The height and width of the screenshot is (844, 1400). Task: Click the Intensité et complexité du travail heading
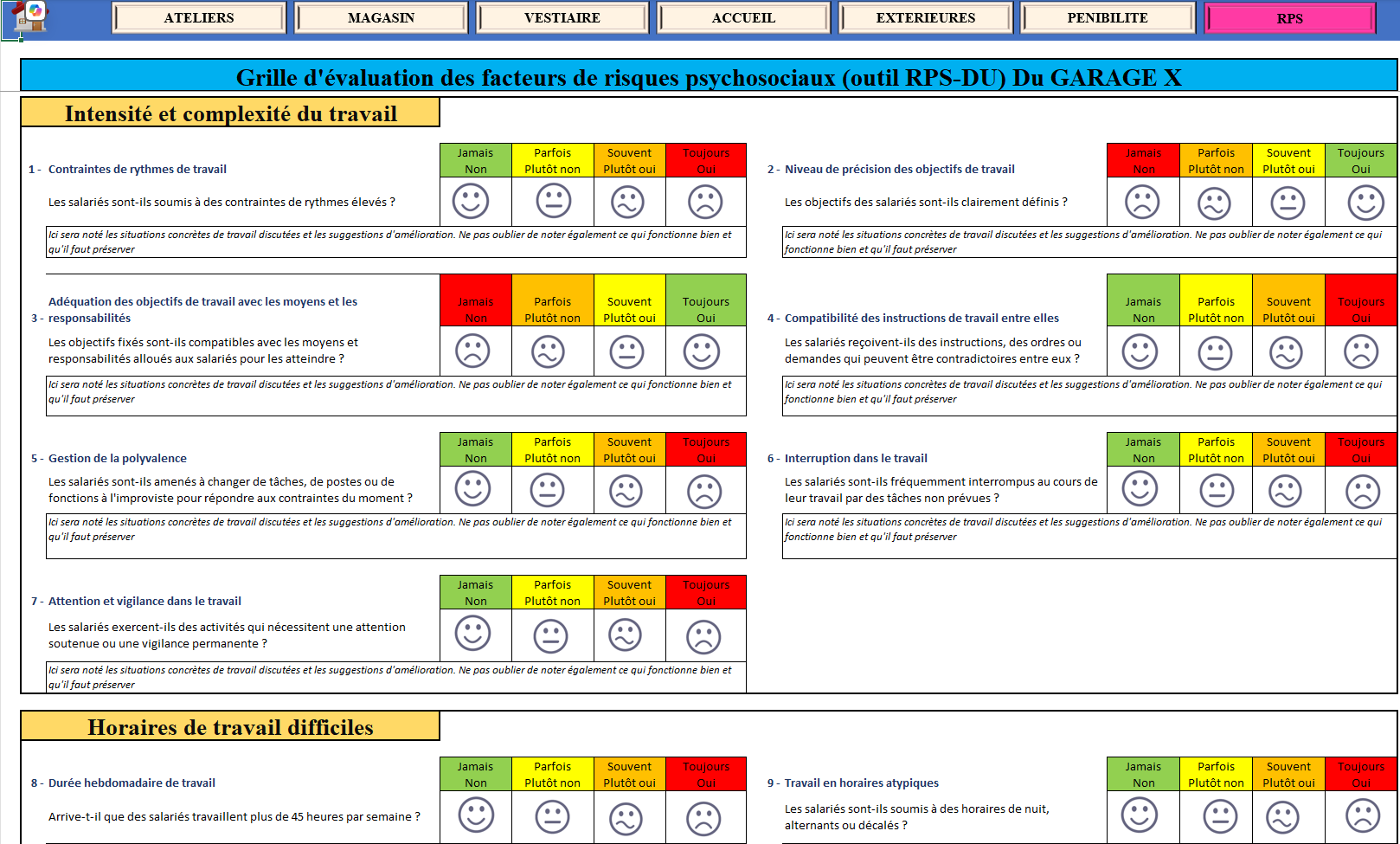[230, 113]
